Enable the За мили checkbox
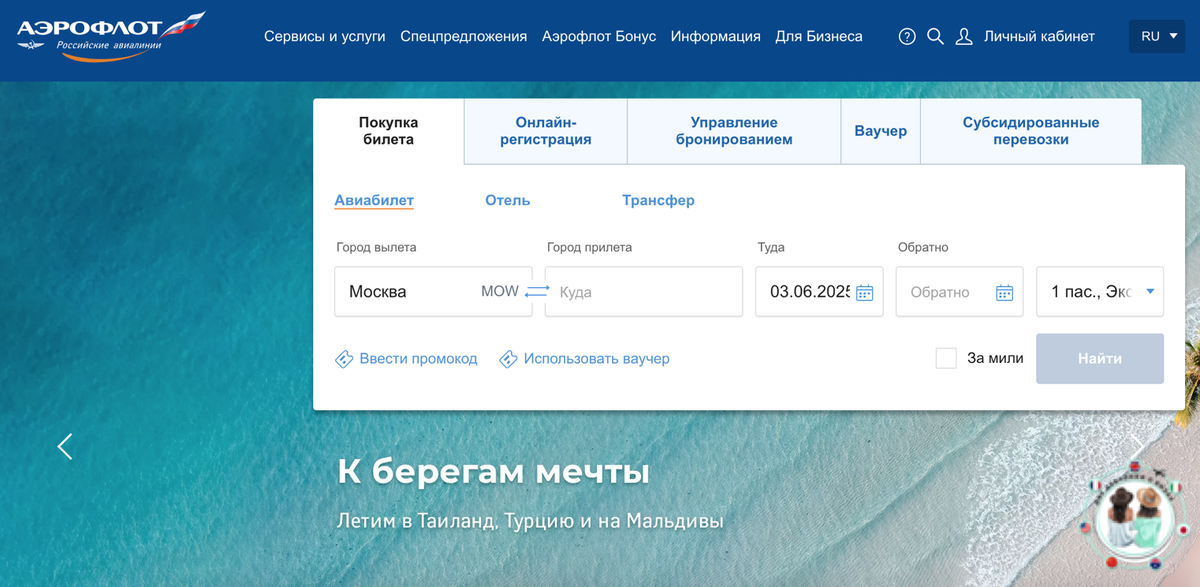The height and width of the screenshot is (587, 1200). [x=946, y=357]
